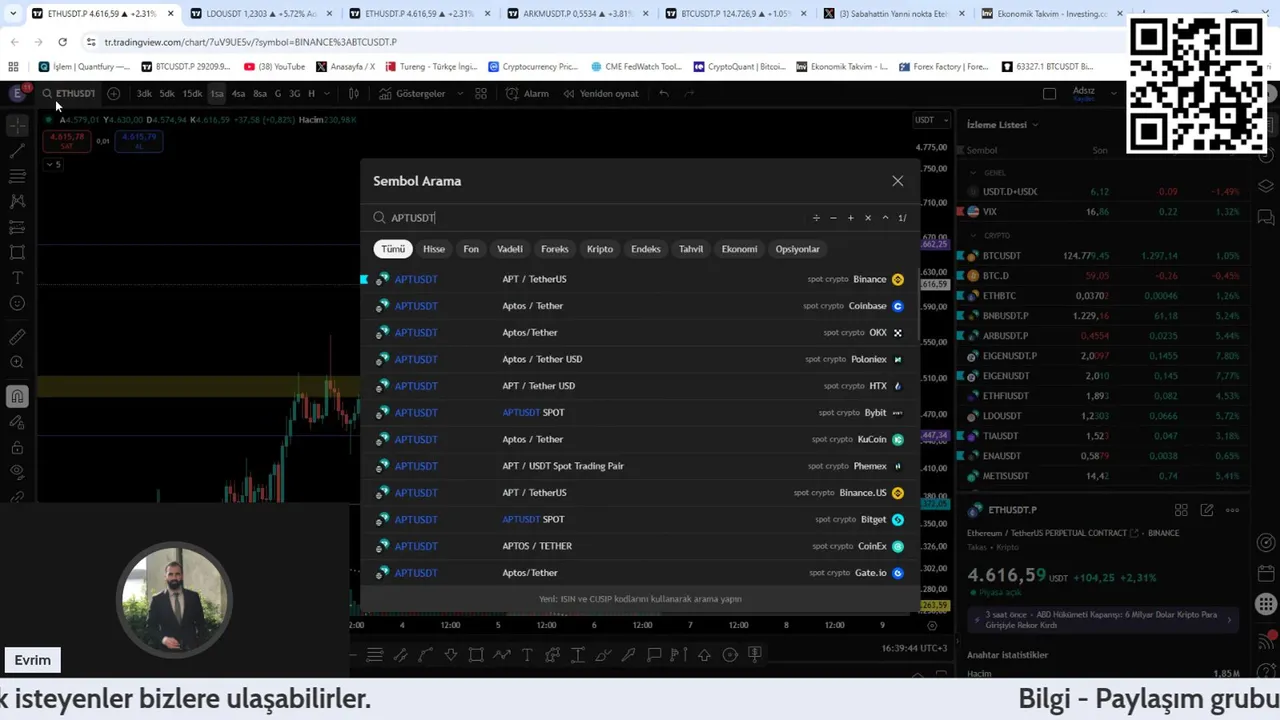This screenshot has width=1280, height=720.
Task: Click the zoom in magnifier tool
Action: [17, 362]
